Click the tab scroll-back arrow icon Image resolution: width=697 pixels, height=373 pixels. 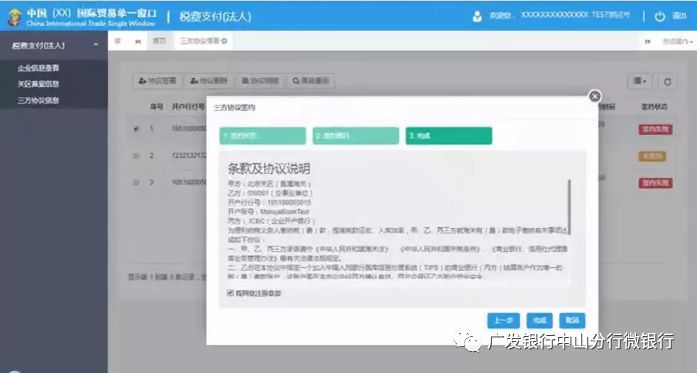point(138,41)
